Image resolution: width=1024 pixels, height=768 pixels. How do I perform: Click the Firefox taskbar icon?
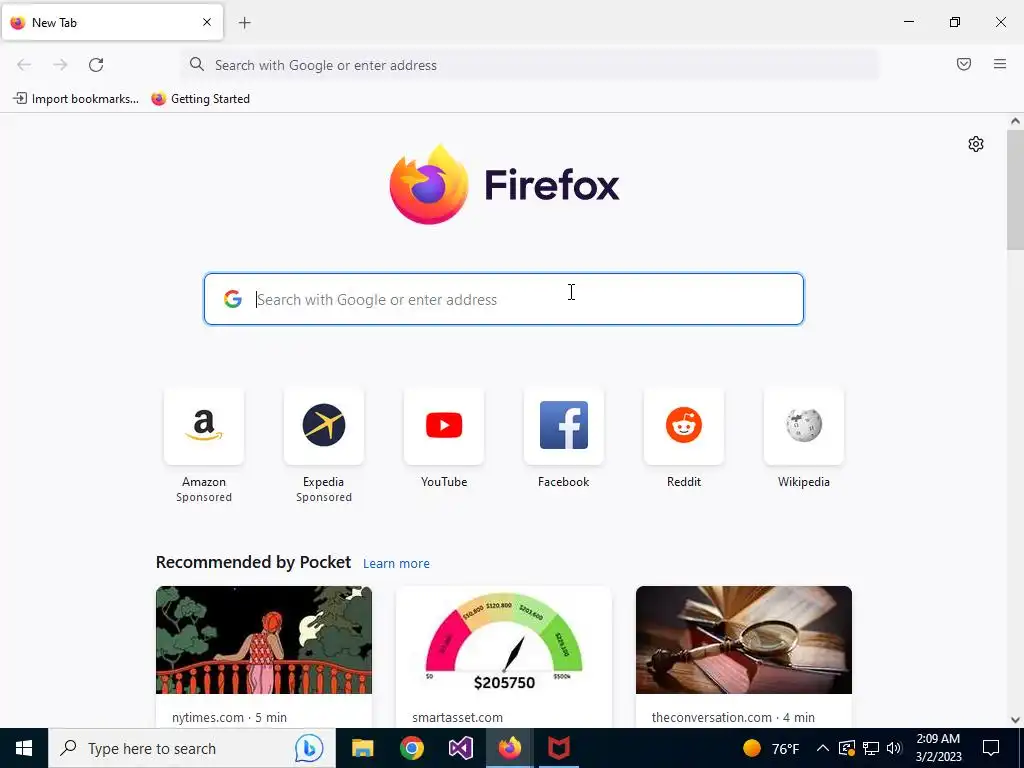tap(509, 748)
